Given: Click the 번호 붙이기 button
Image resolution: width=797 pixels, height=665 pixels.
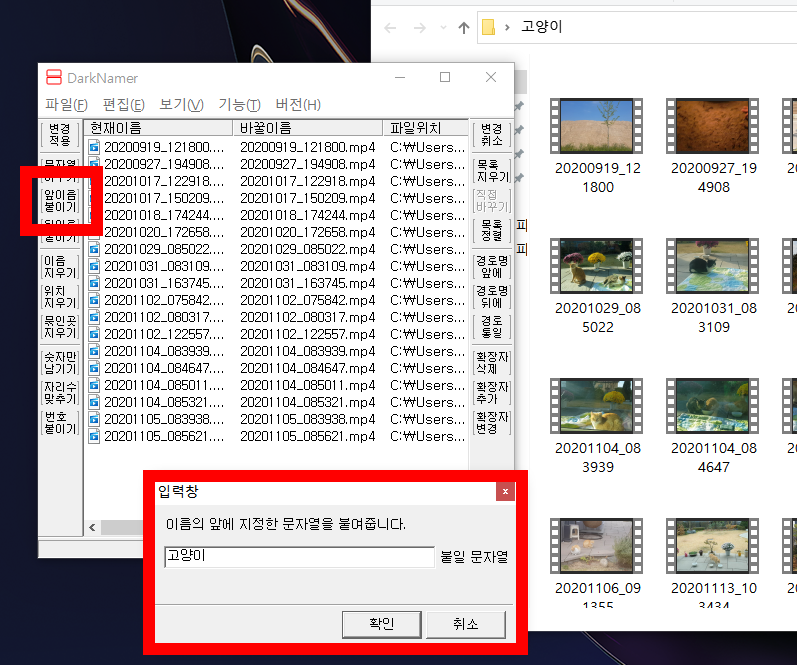Looking at the screenshot, I should 60,422.
